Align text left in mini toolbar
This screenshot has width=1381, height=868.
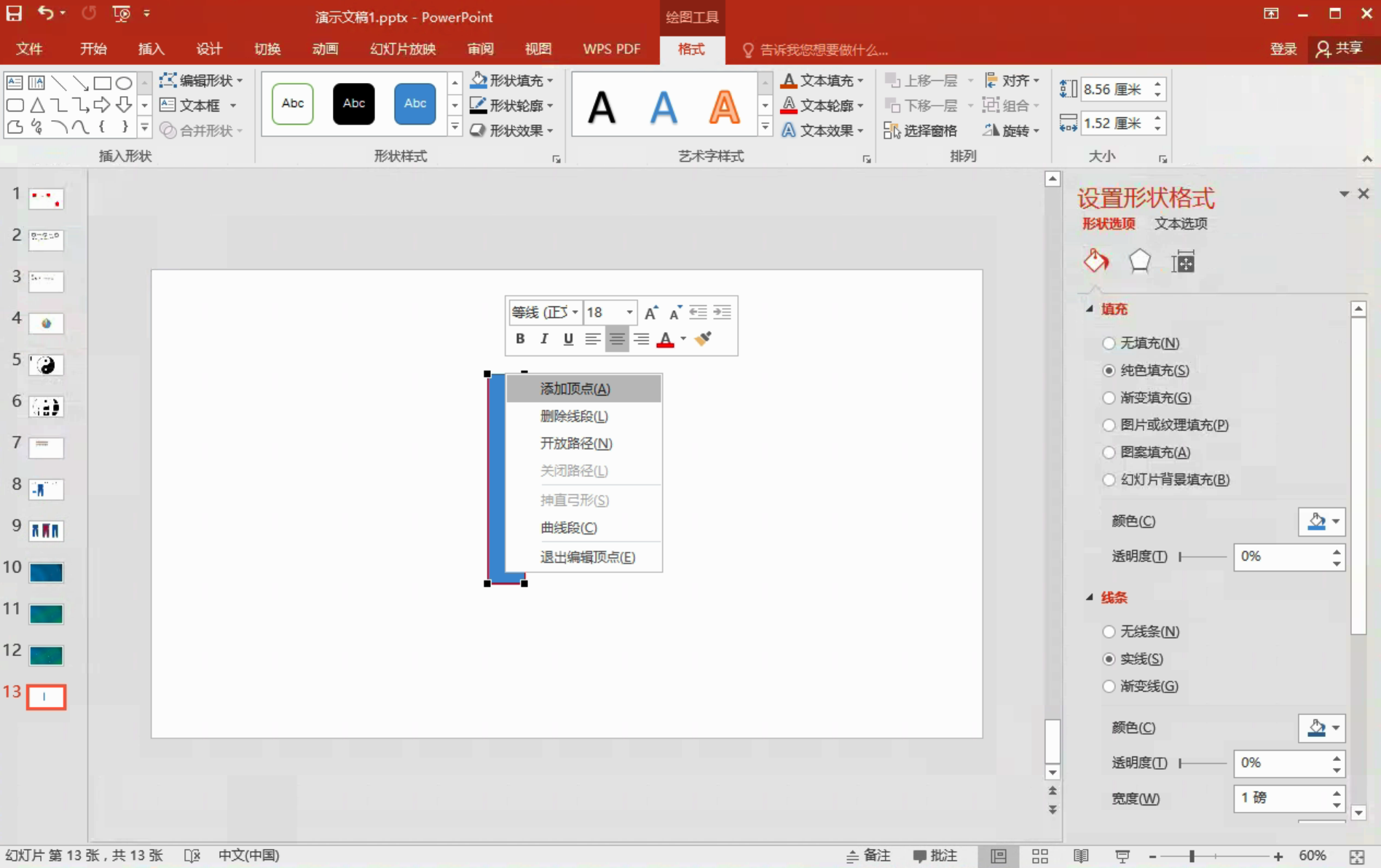pos(593,339)
